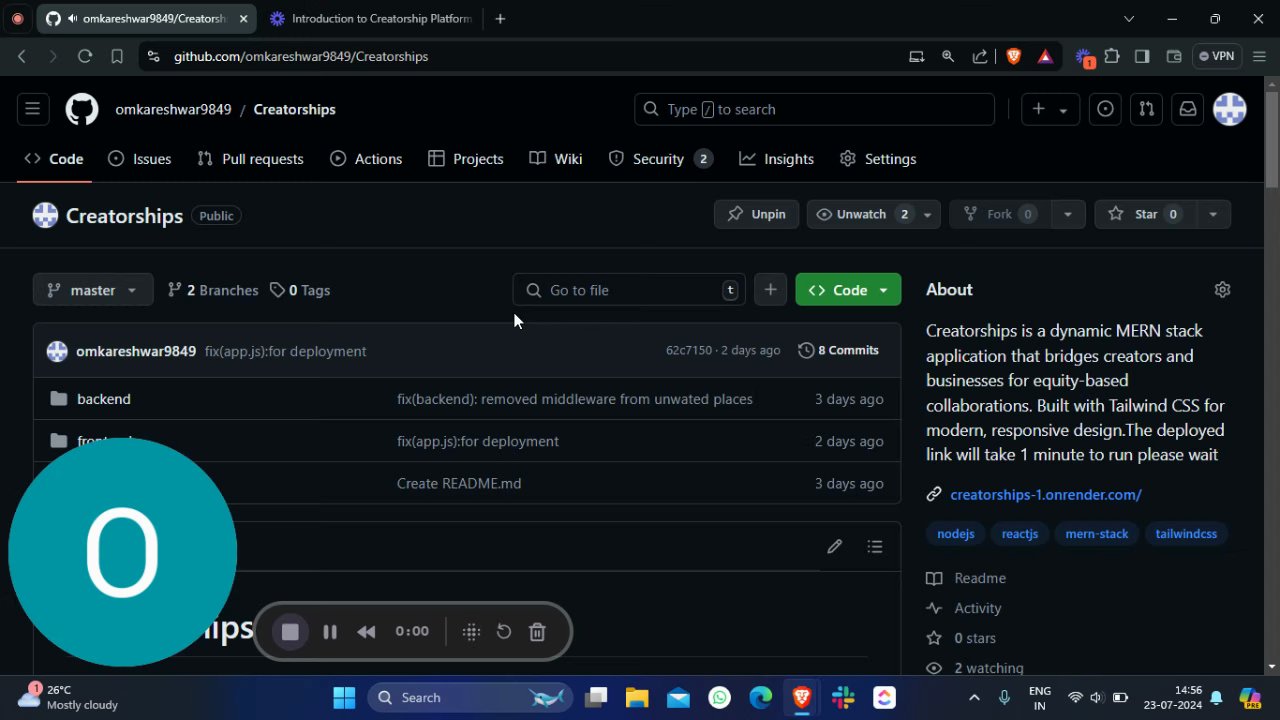Viewport: 1280px width, 720px height.
Task: Open the user avatar menu in header
Action: pos(1230,109)
